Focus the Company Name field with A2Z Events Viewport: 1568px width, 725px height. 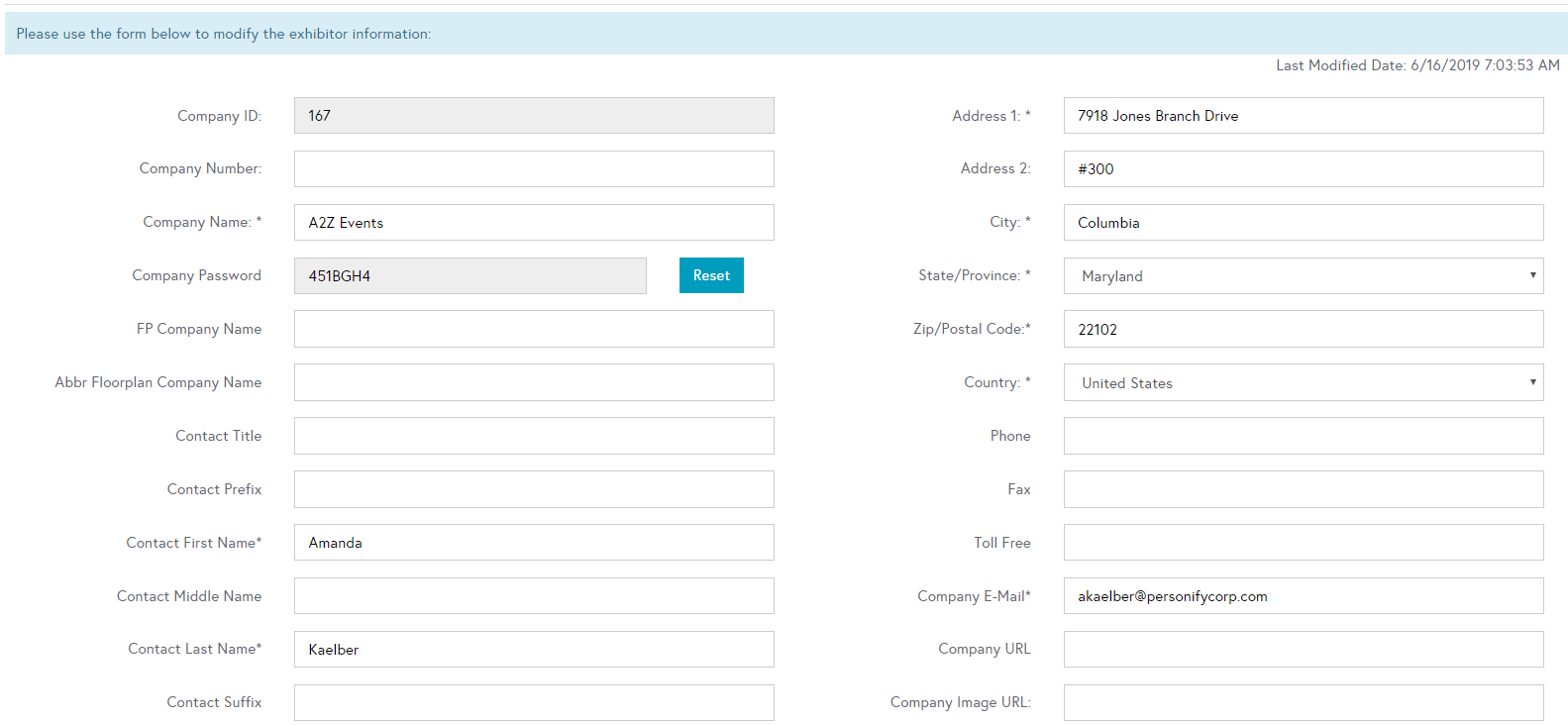533,222
